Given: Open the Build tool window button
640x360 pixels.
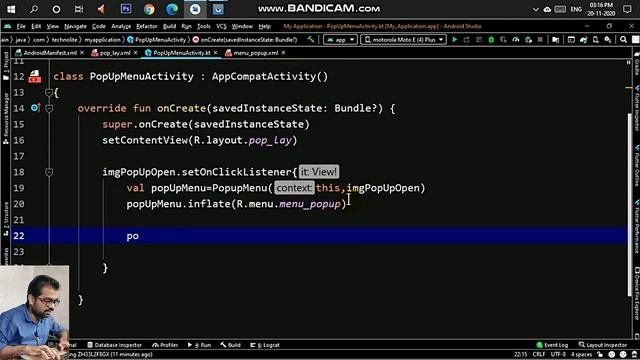Looking at the screenshot, I should tap(231, 345).
